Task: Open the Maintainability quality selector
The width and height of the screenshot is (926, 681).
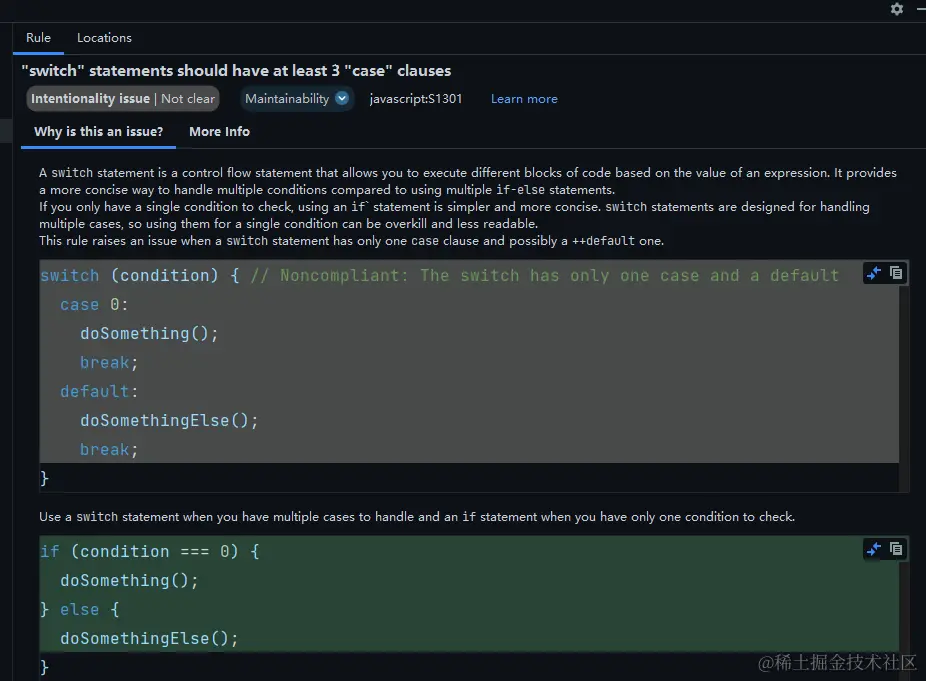Action: [295, 98]
